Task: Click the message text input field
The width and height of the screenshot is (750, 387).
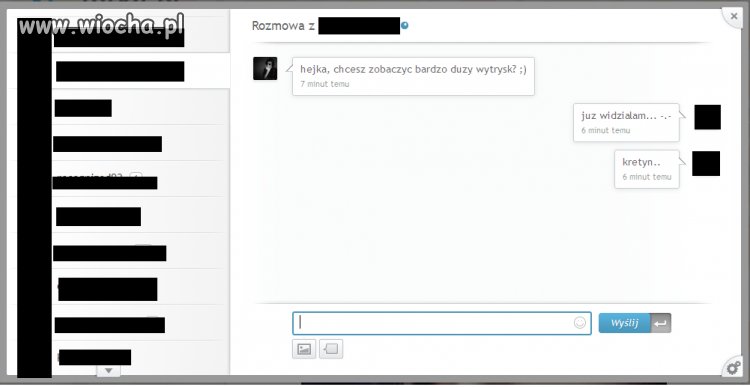Action: click(441, 323)
